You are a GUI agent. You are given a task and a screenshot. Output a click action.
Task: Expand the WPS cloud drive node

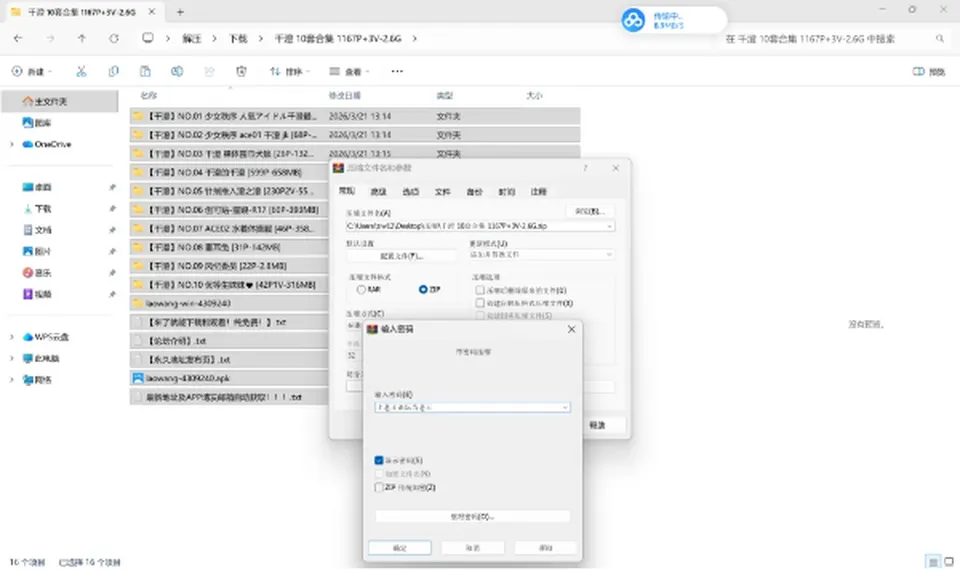pos(12,337)
